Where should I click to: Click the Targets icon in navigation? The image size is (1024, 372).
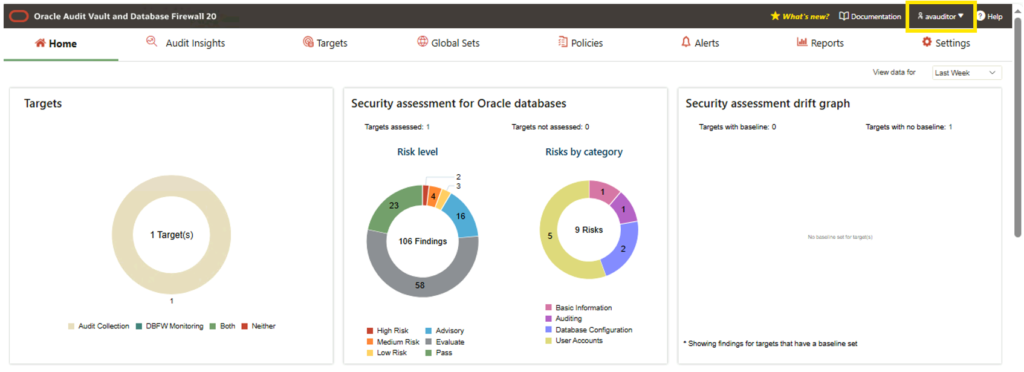coord(308,43)
